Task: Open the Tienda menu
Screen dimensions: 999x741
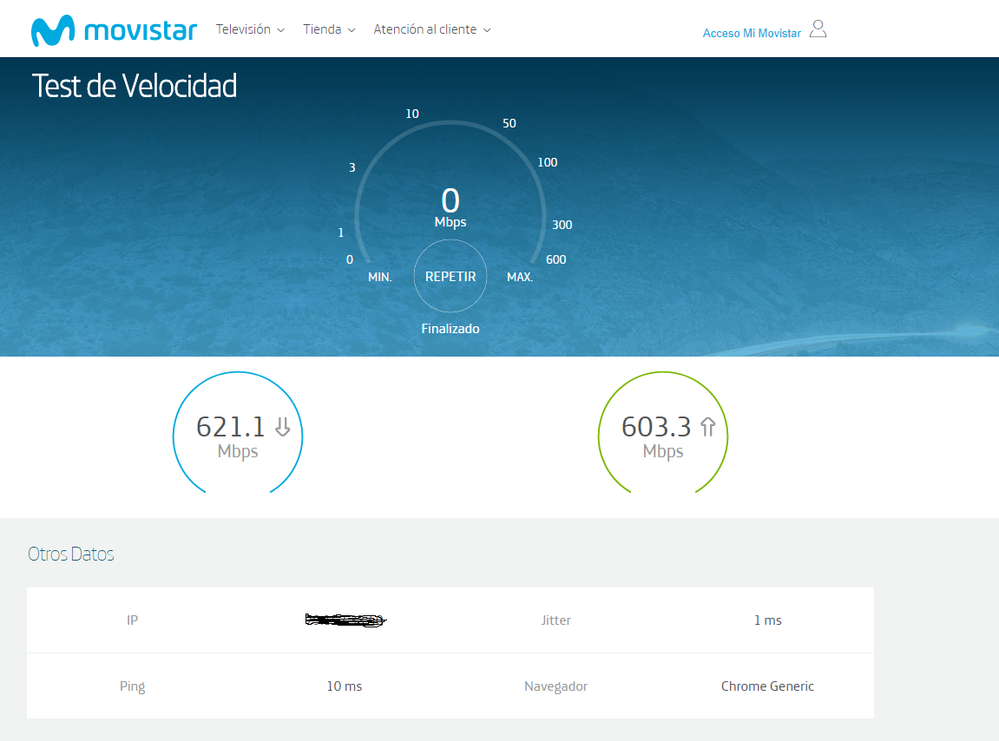Action: click(322, 30)
